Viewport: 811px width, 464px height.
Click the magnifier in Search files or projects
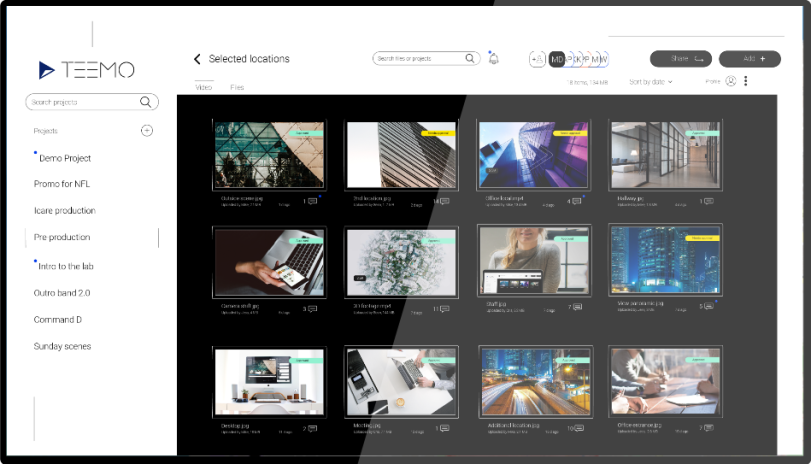(471, 59)
